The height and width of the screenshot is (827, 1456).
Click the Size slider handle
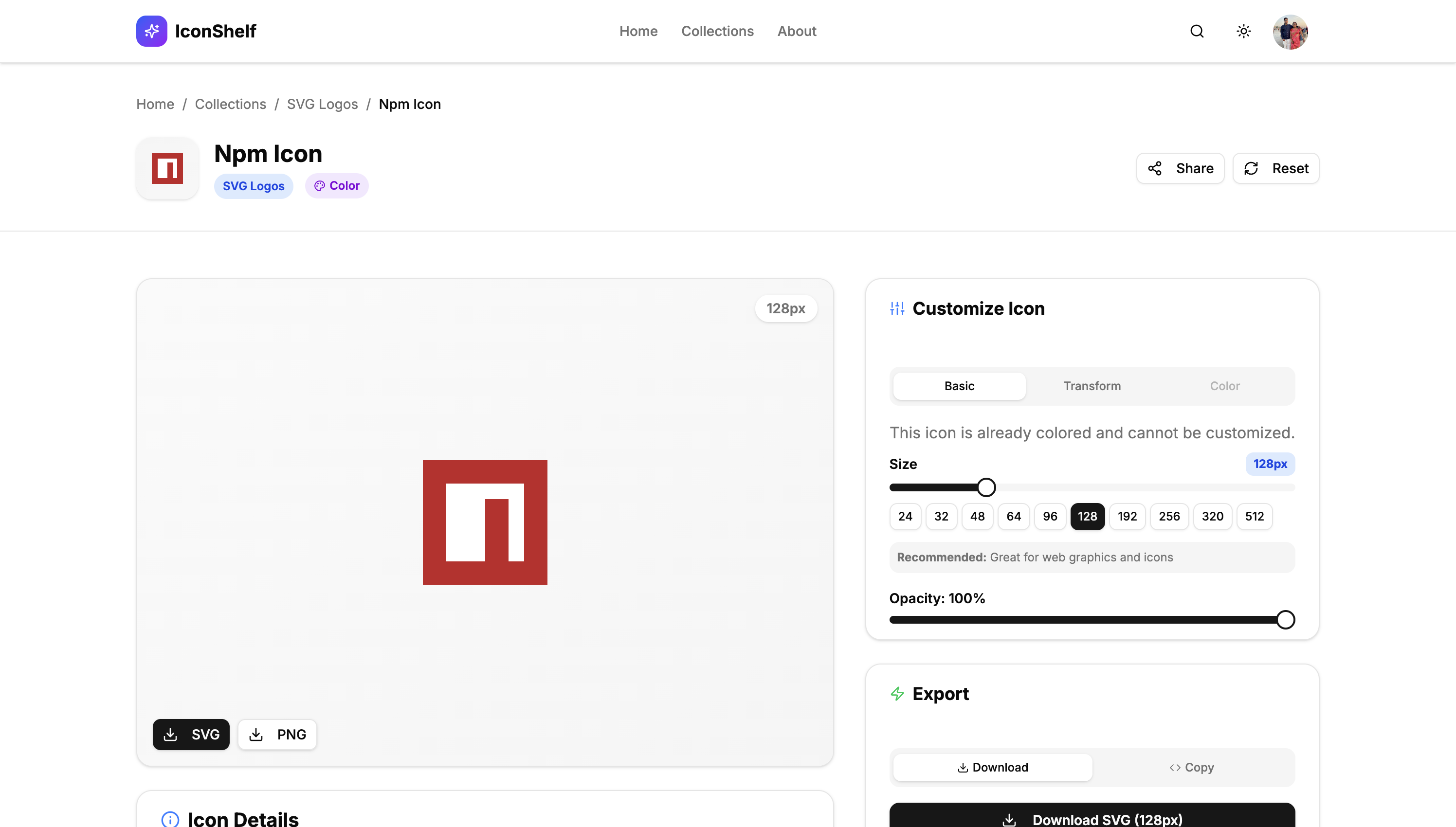pyautogui.click(x=986, y=487)
